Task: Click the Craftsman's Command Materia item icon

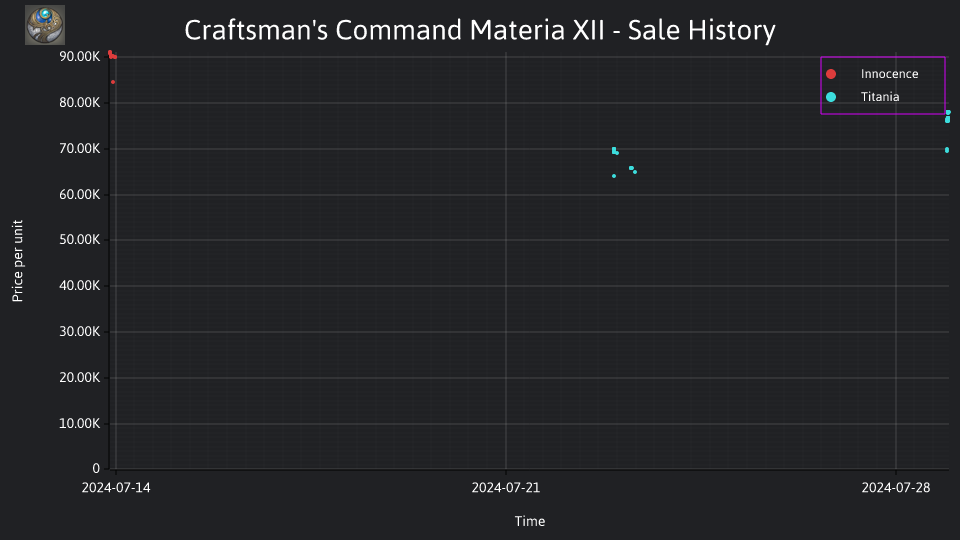Action: click(x=45, y=25)
